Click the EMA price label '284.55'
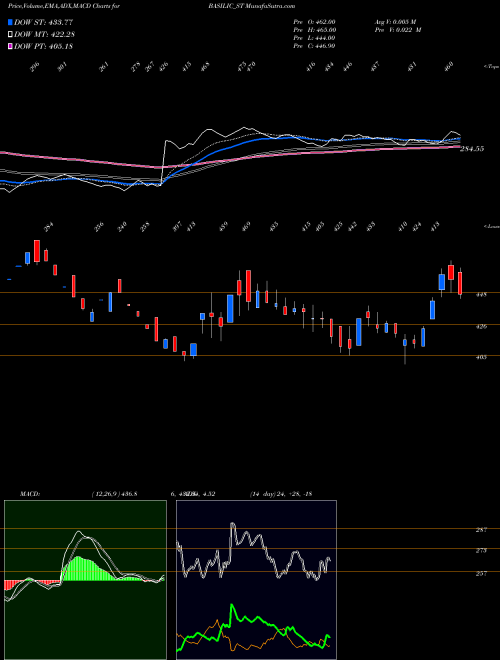Viewport: 500px width, 660px height. 472,149
